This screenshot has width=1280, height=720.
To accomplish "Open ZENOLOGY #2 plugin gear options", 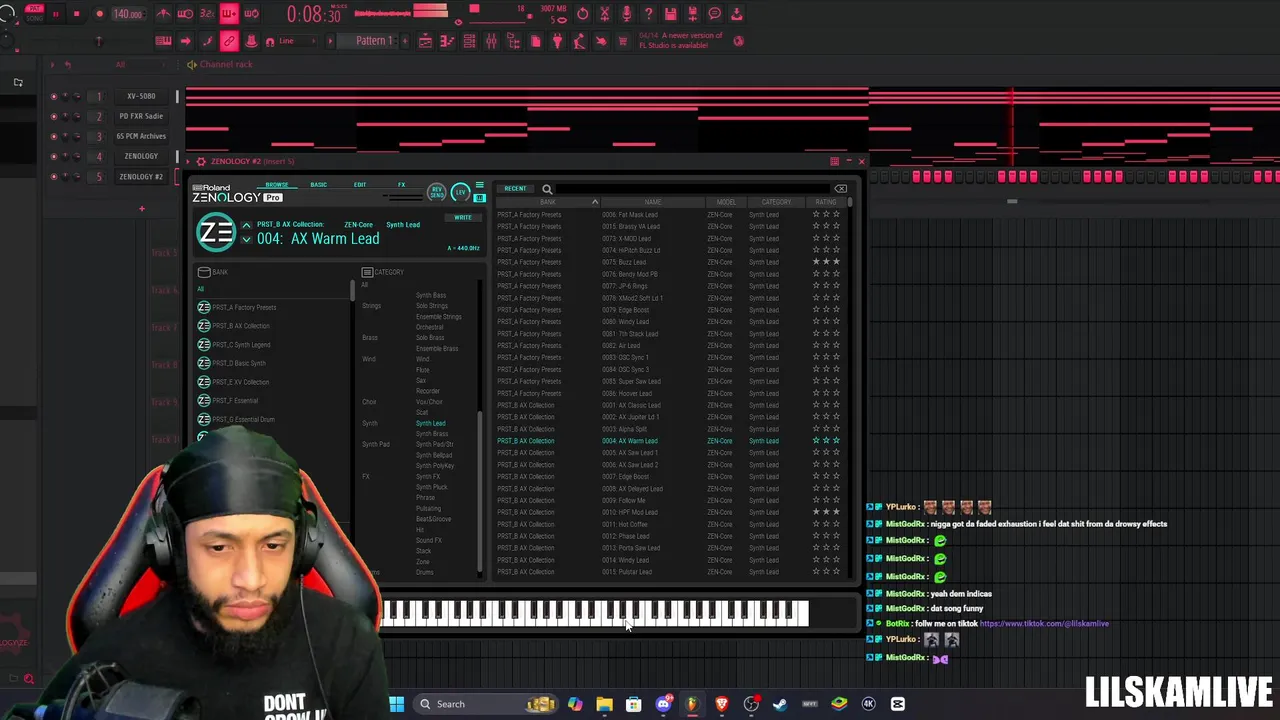I will (x=201, y=161).
